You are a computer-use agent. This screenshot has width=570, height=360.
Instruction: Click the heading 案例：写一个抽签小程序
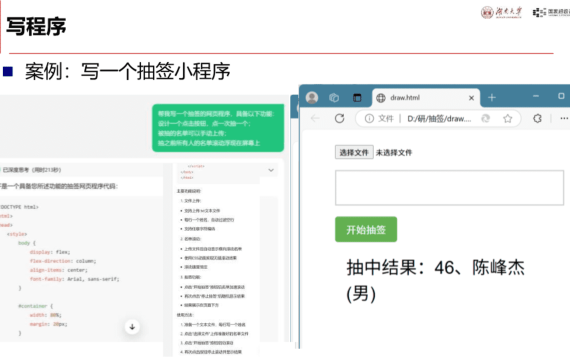(x=127, y=71)
